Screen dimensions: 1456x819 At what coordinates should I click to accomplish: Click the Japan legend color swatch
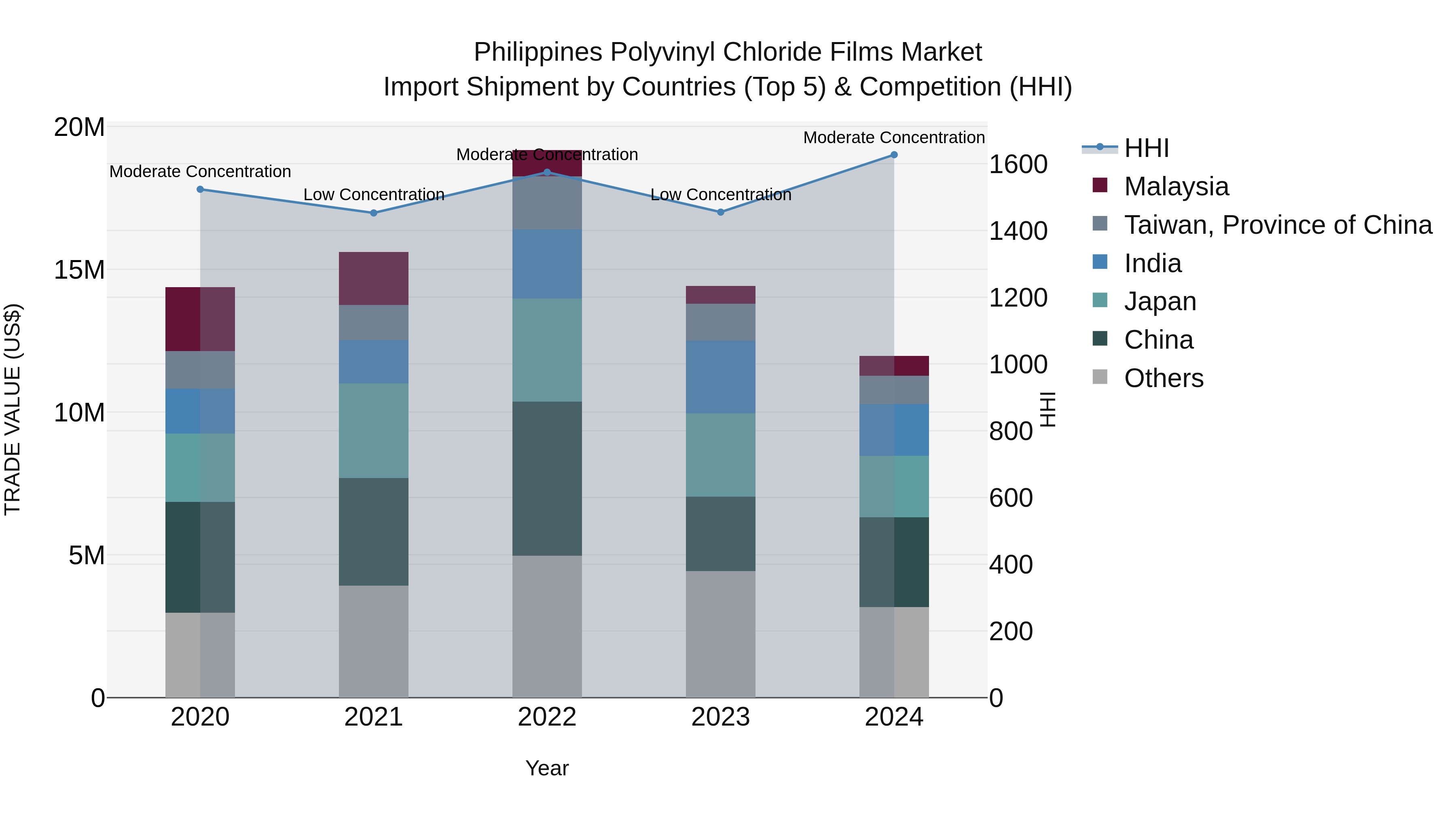click(1100, 300)
